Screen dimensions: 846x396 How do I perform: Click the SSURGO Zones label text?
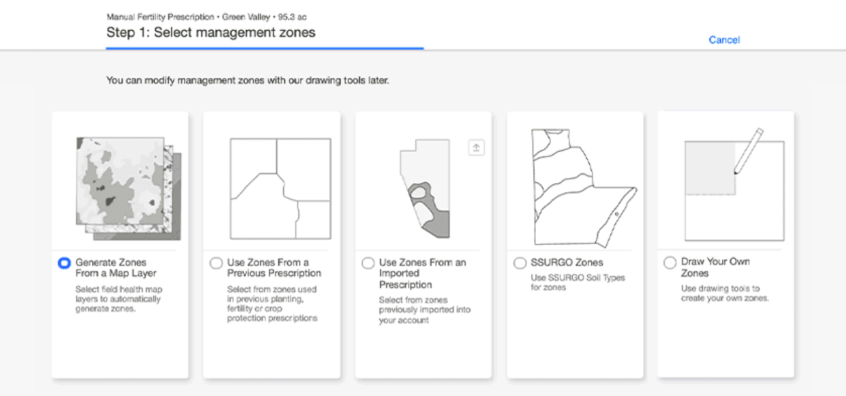(567, 263)
